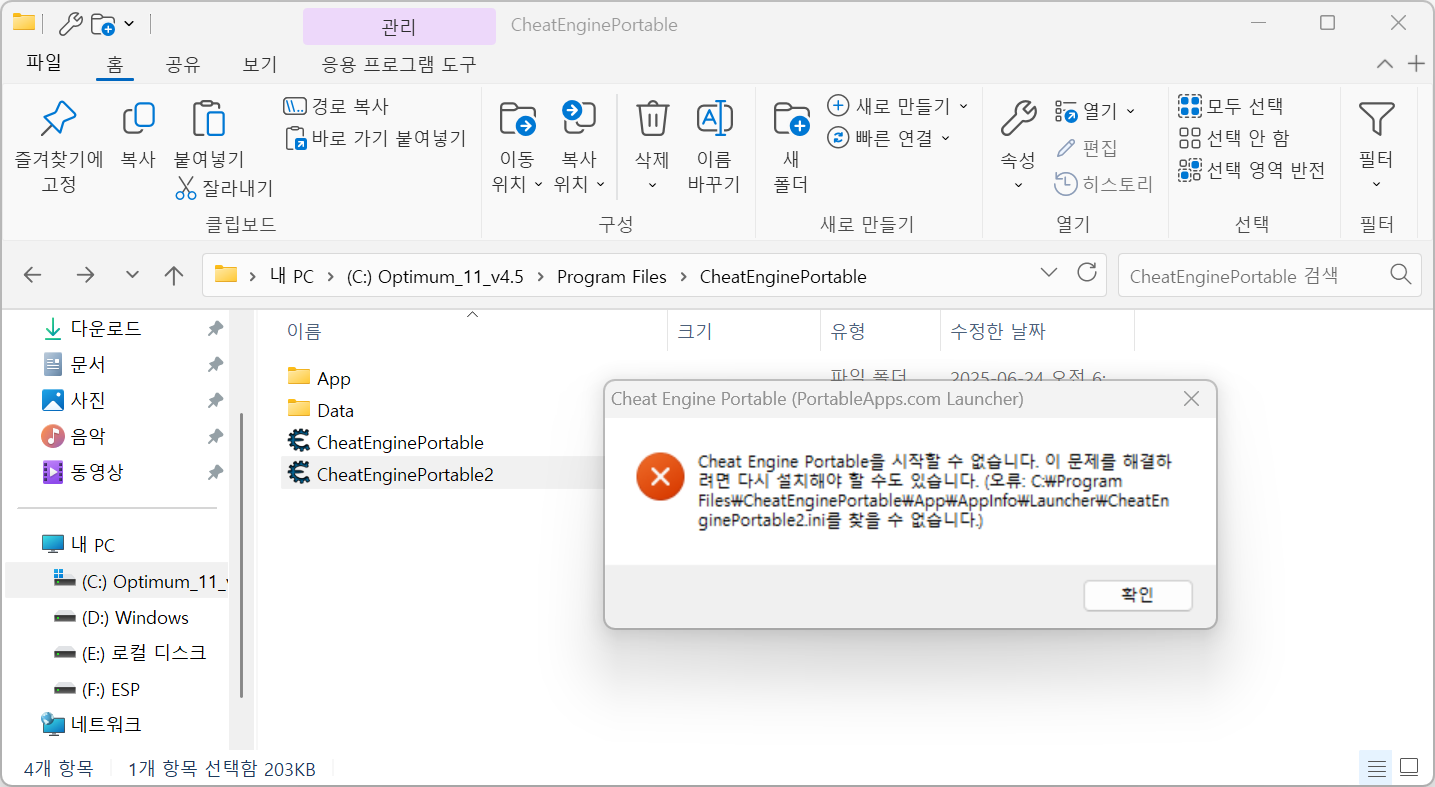Open the 복사 위치 (Copy to) menu
Image resolution: width=1435 pixels, height=787 pixels.
click(579, 146)
